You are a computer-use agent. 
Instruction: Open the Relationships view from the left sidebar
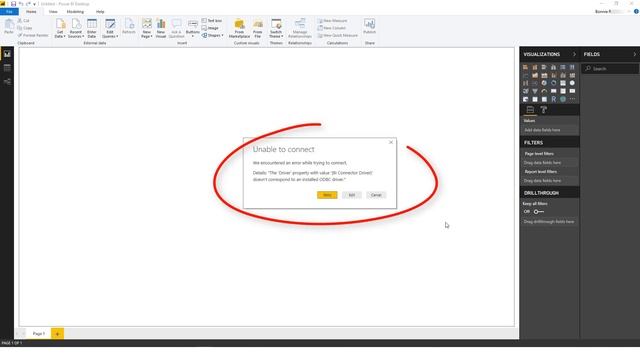click(x=7, y=82)
